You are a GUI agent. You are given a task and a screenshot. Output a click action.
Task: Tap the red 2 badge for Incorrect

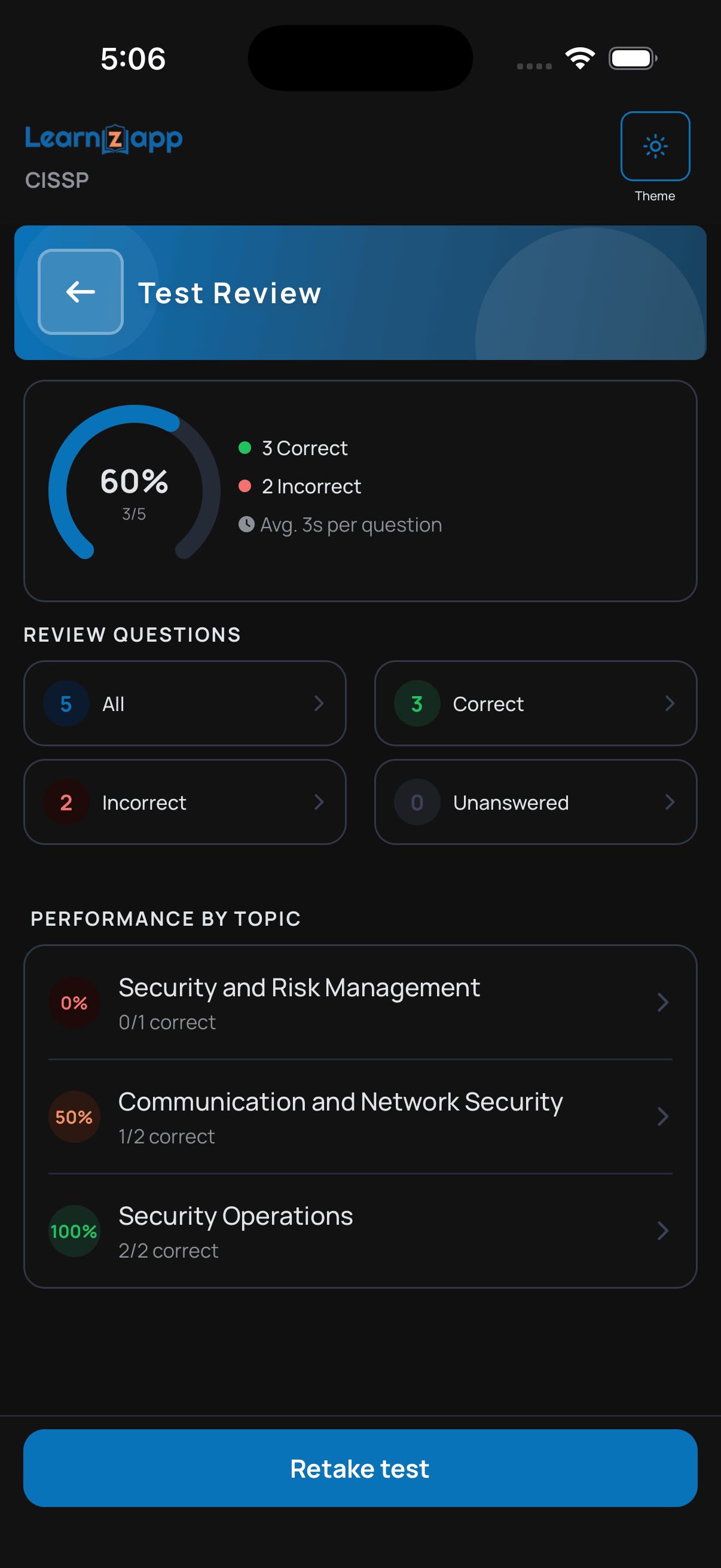[x=66, y=803]
